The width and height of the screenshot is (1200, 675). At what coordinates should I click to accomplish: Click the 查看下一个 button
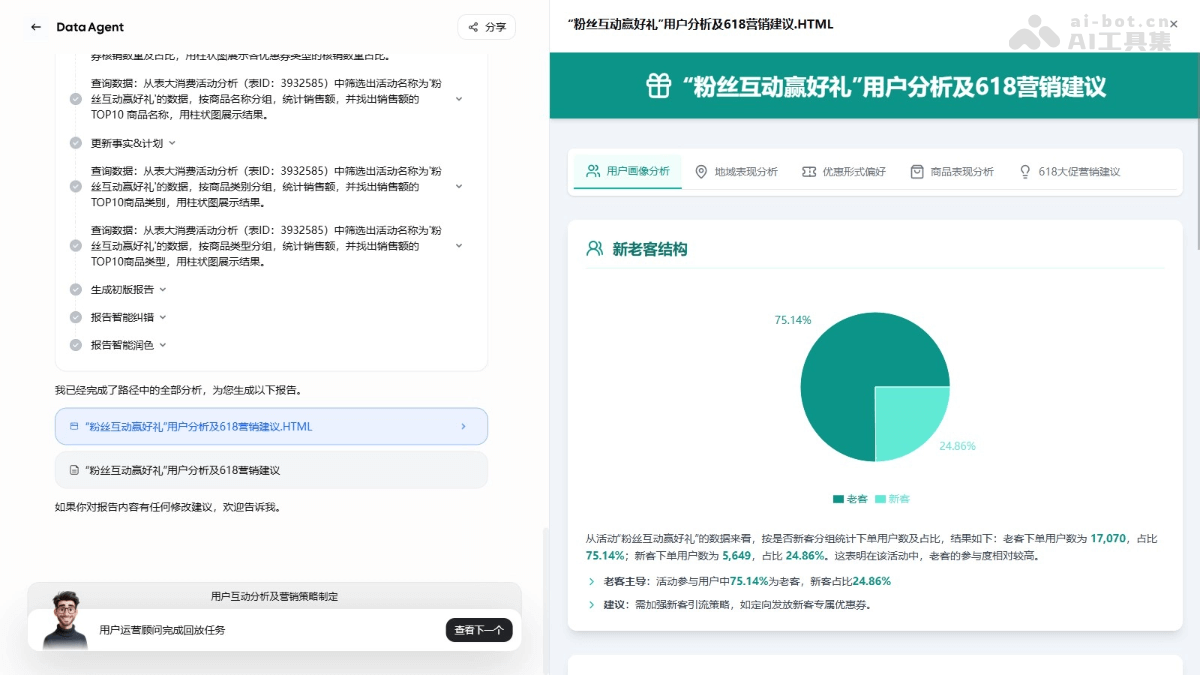click(479, 630)
